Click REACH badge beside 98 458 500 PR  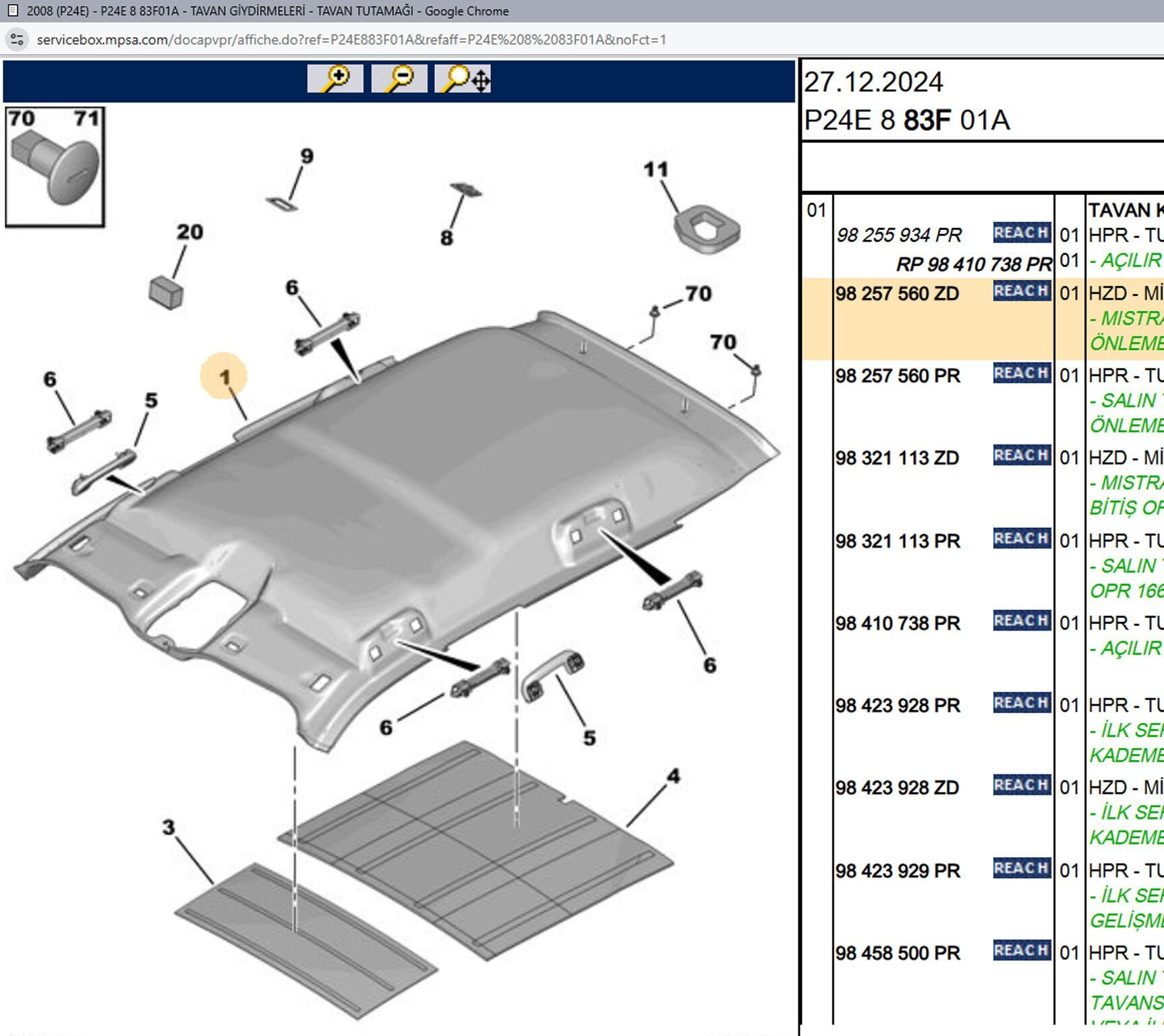click(x=1021, y=950)
